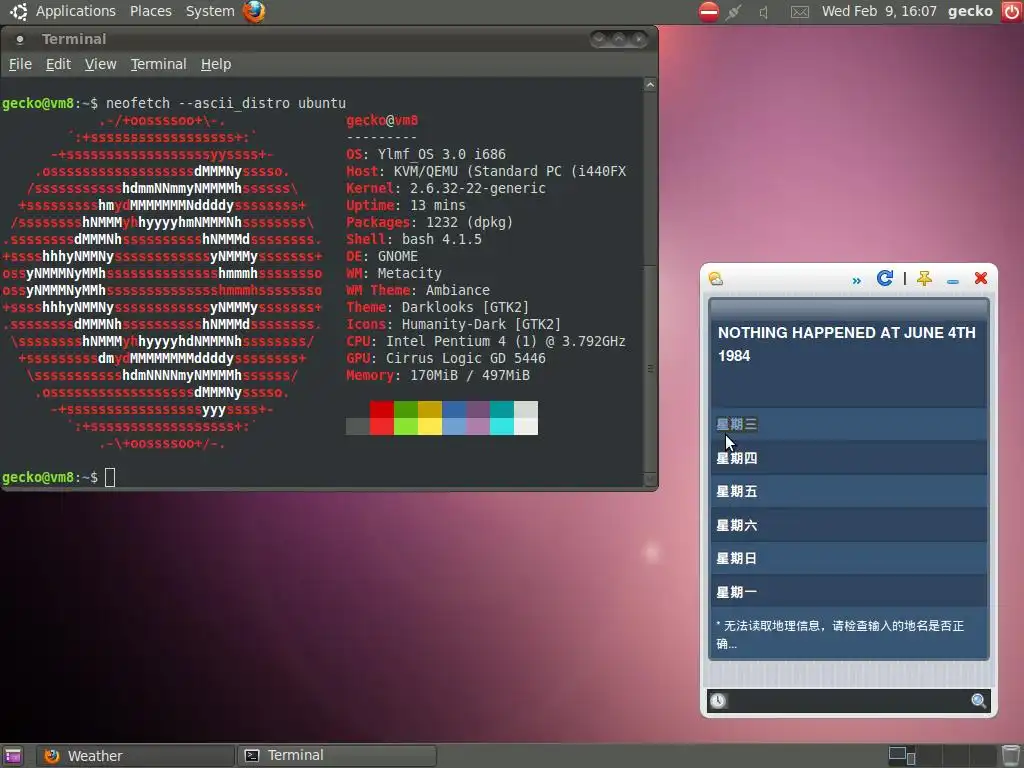Viewport: 1024px width, 768px height.
Task: Select the 星期五 forecast row
Action: tap(848, 491)
